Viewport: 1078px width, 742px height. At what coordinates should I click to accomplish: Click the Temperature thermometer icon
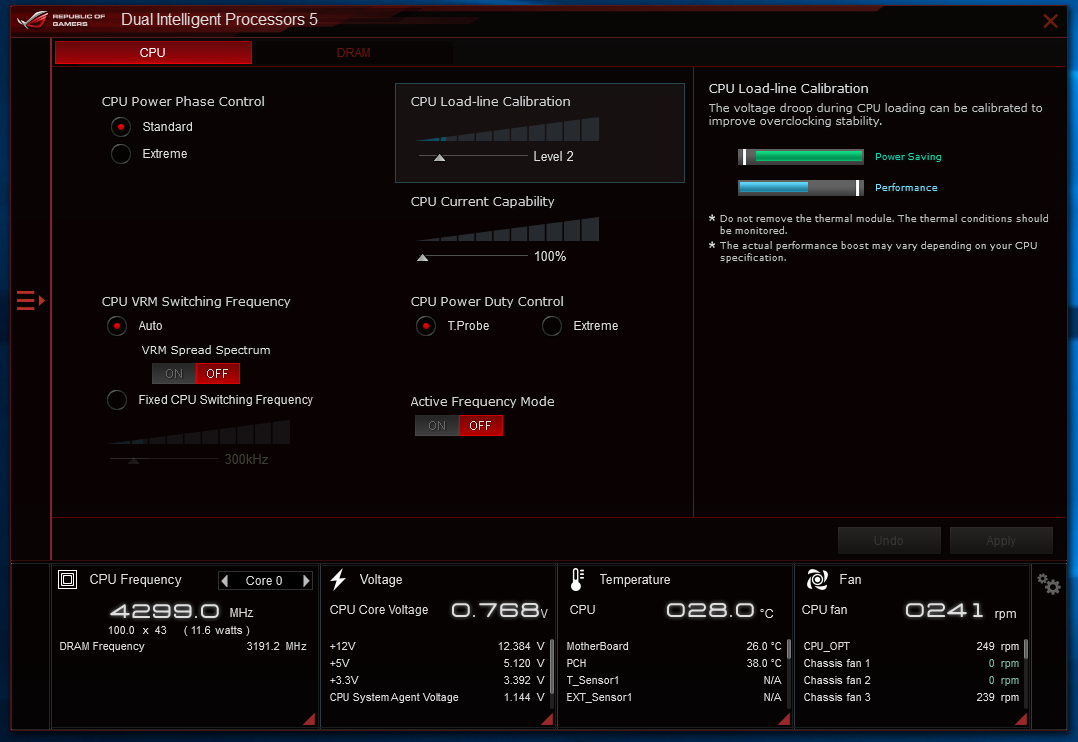[x=578, y=580]
